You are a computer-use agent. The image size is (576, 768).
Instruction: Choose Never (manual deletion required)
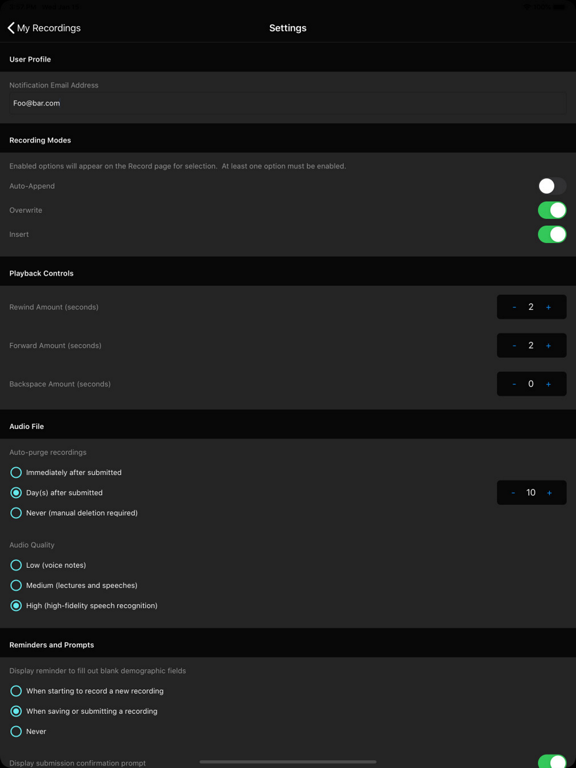[x=74, y=513]
